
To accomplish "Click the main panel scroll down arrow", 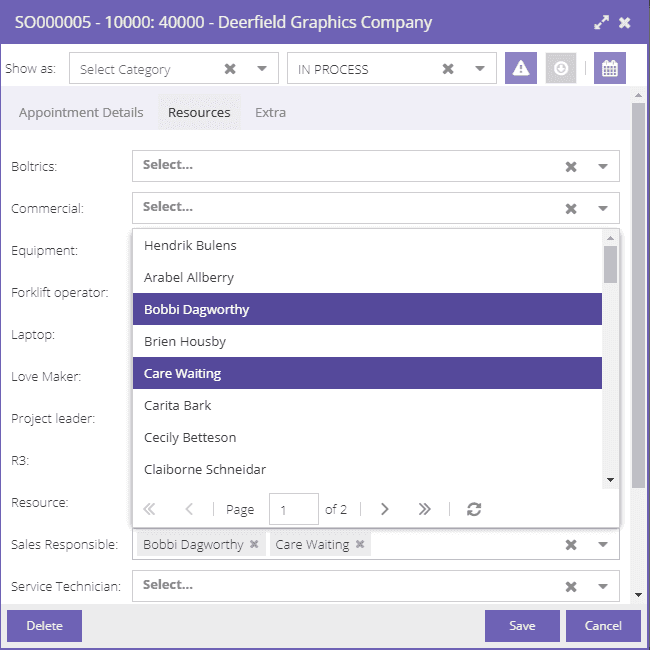I will pos(638,595).
